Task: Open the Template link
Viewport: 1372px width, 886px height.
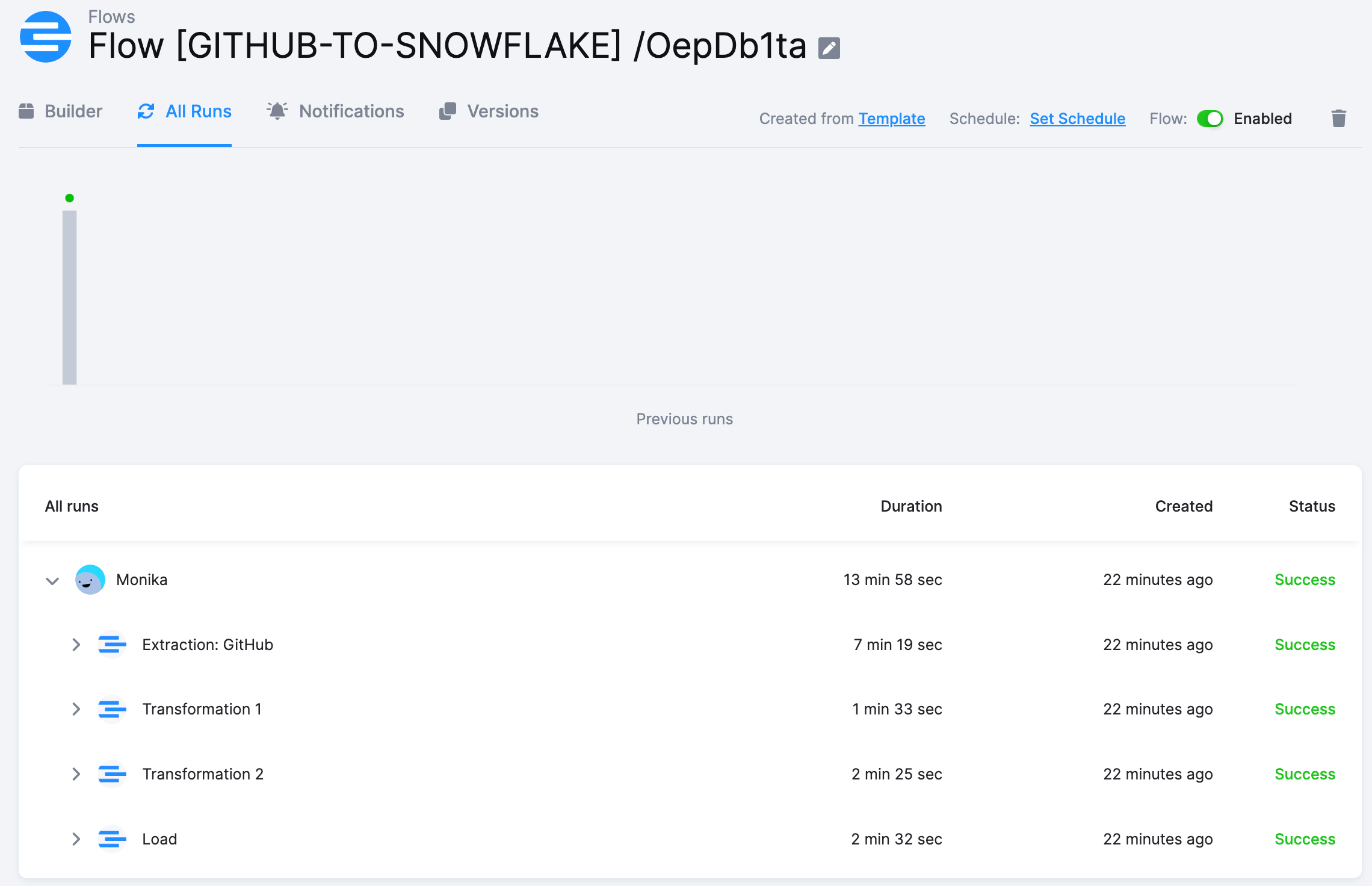Action: (x=892, y=119)
